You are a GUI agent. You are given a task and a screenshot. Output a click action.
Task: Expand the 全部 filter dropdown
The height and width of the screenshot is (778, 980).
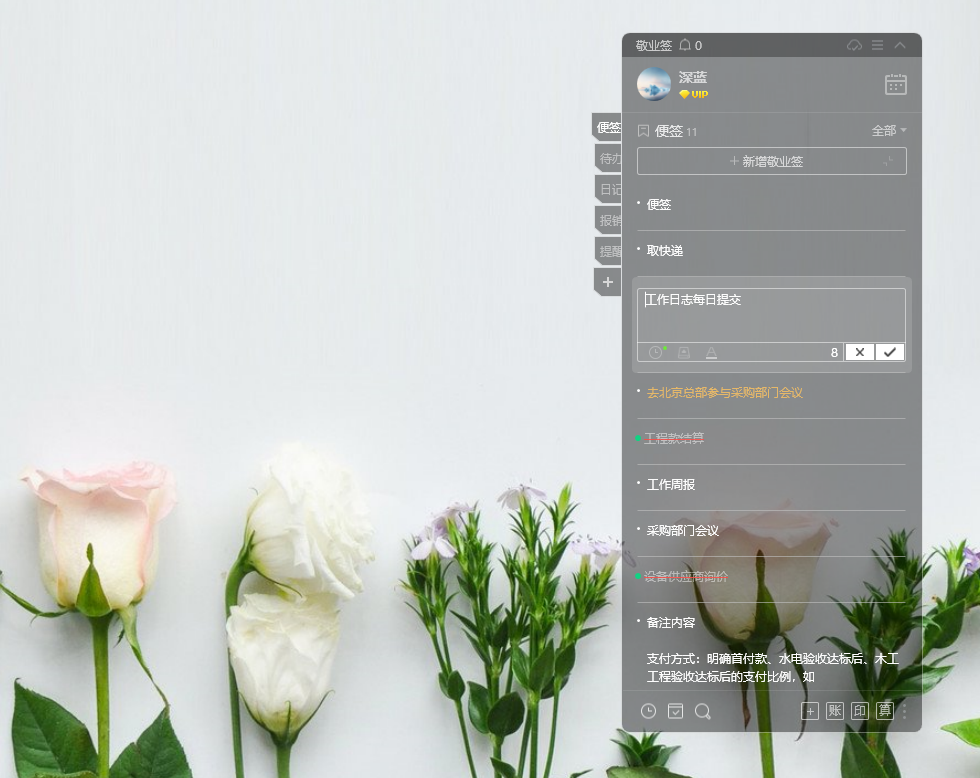click(888, 131)
